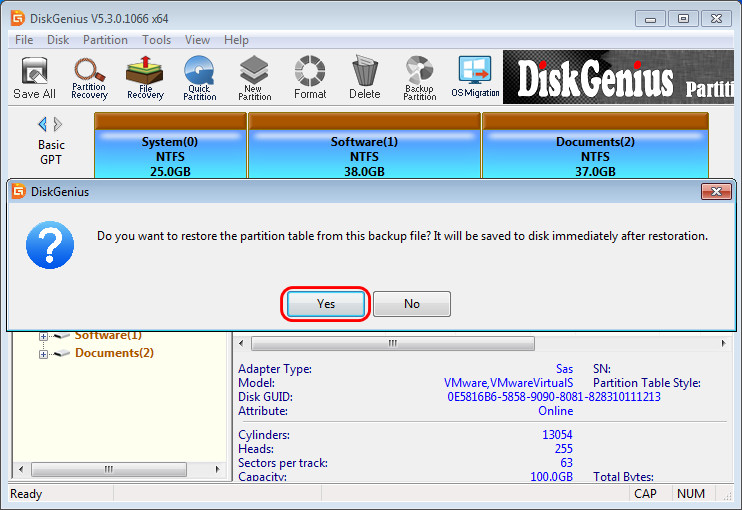Click the DiskGenius banner image
Viewport: 742px width, 510px height.
point(618,77)
